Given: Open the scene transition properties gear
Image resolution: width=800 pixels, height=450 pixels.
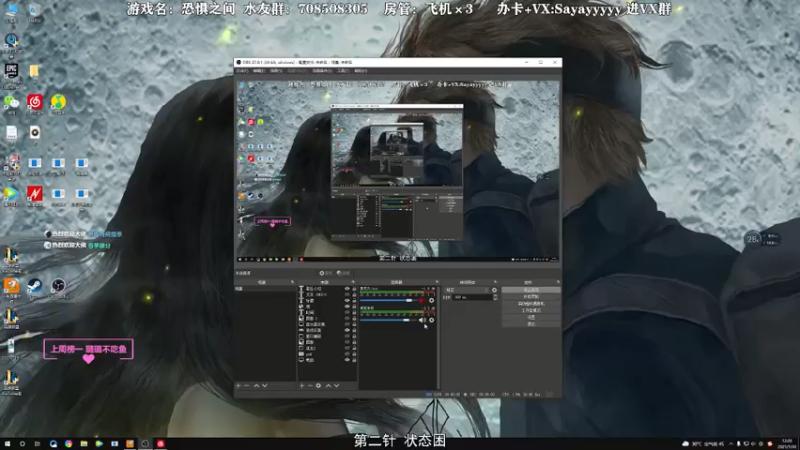Looking at the screenshot, I should click(x=494, y=290).
